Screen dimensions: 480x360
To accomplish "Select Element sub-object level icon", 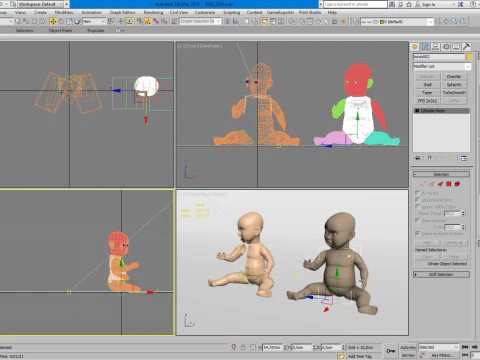I will [457, 184].
